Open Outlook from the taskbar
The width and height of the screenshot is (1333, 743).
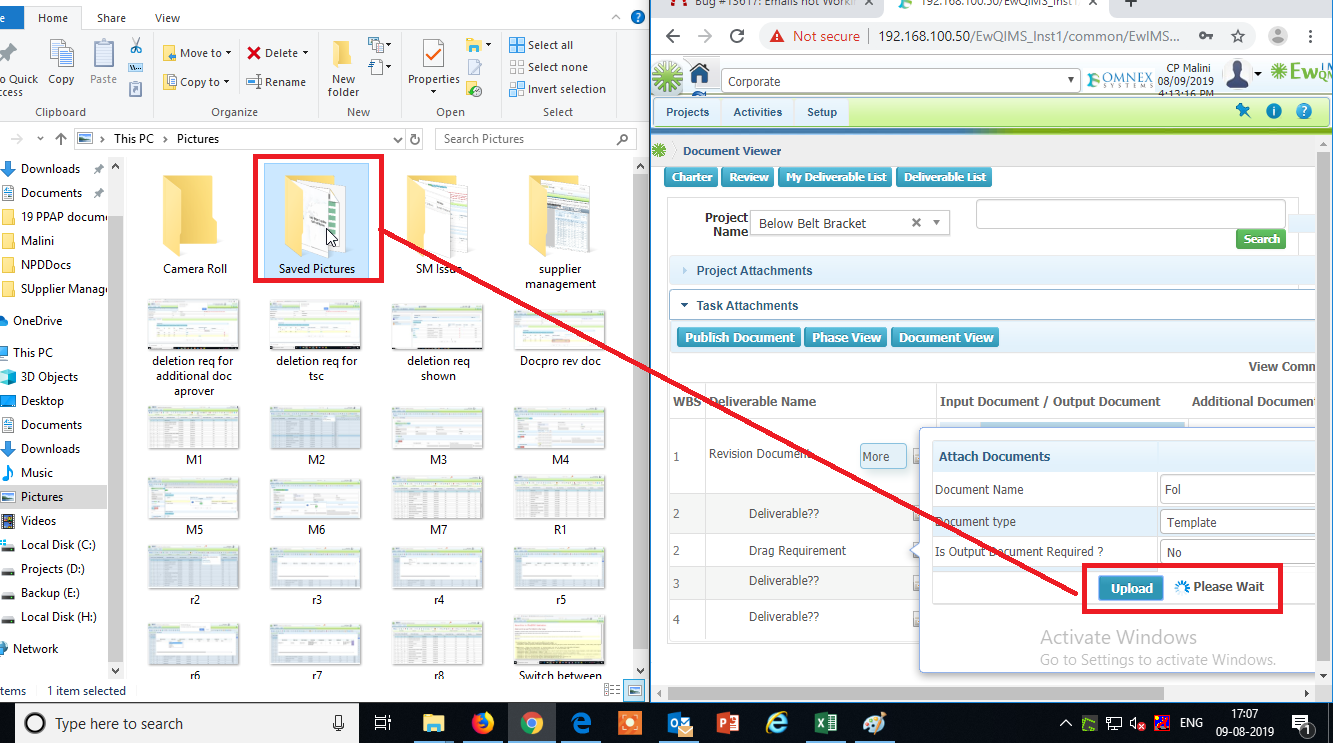click(x=678, y=722)
